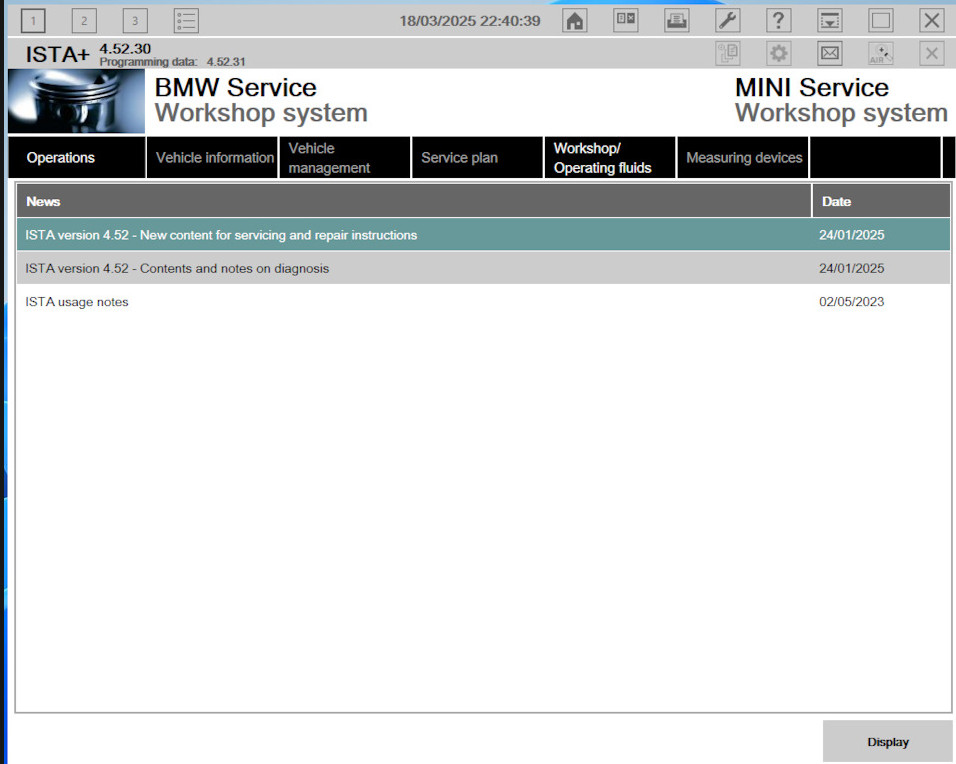The width and height of the screenshot is (956, 764).
Task: Click the AIR search icon
Action: [880, 54]
